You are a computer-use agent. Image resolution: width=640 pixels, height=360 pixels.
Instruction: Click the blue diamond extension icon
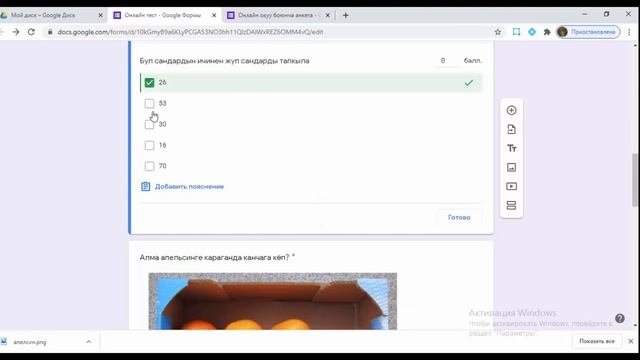(532, 32)
